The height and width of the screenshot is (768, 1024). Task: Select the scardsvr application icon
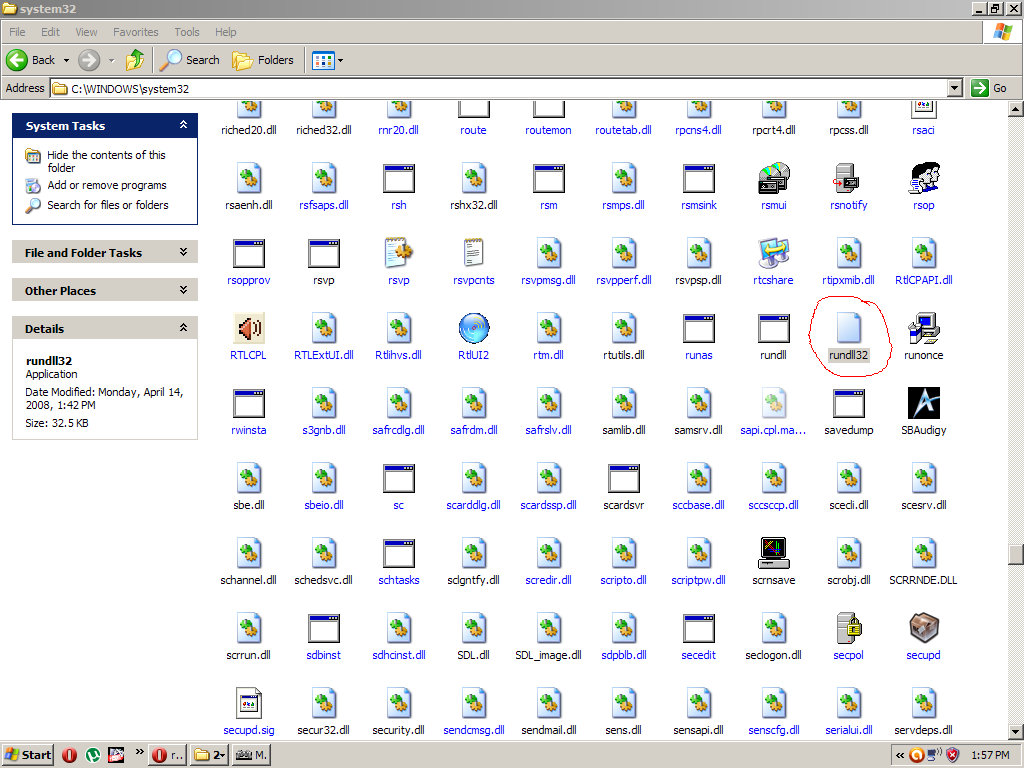point(624,478)
